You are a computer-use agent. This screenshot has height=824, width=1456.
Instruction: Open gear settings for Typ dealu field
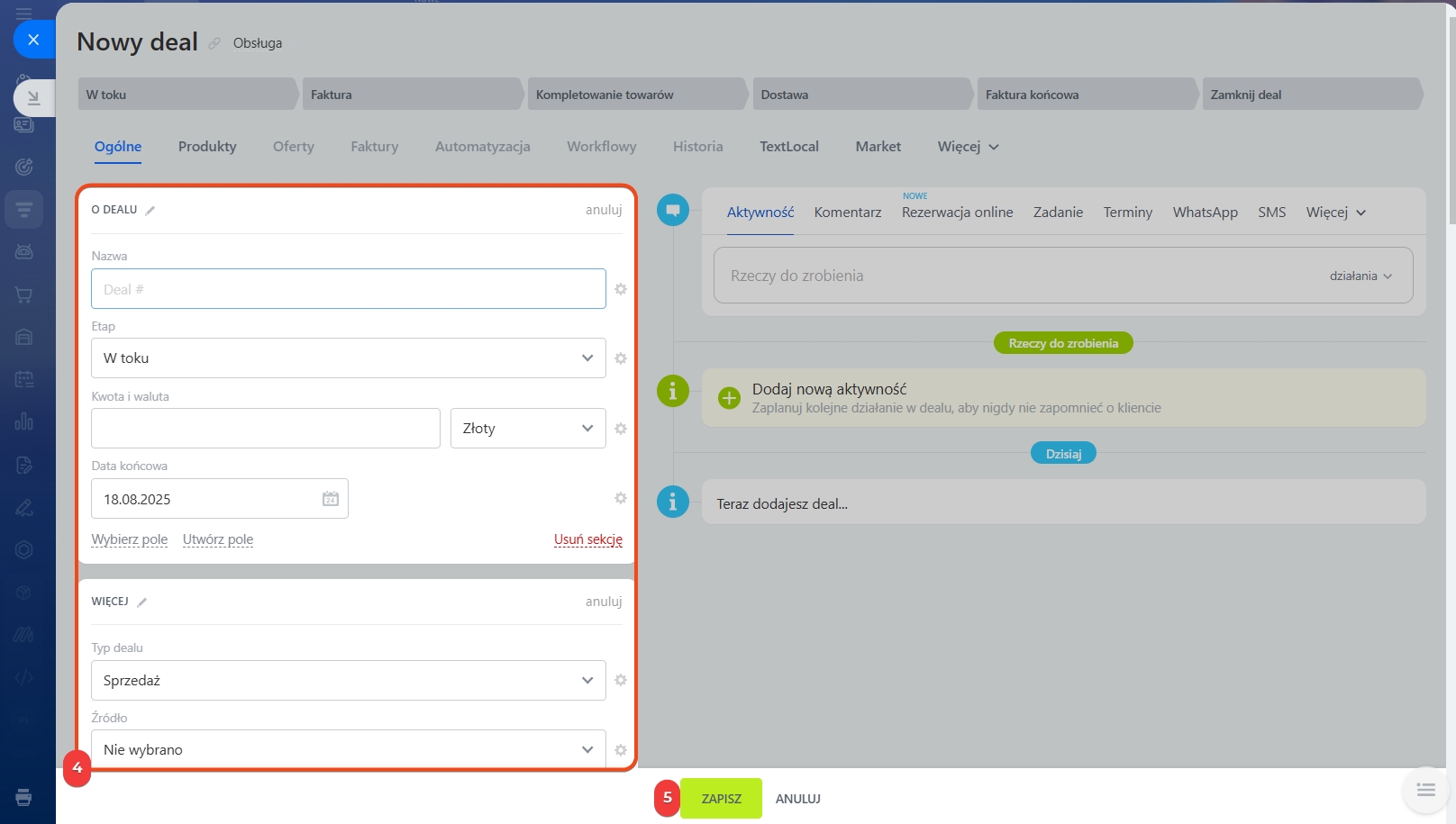click(621, 680)
